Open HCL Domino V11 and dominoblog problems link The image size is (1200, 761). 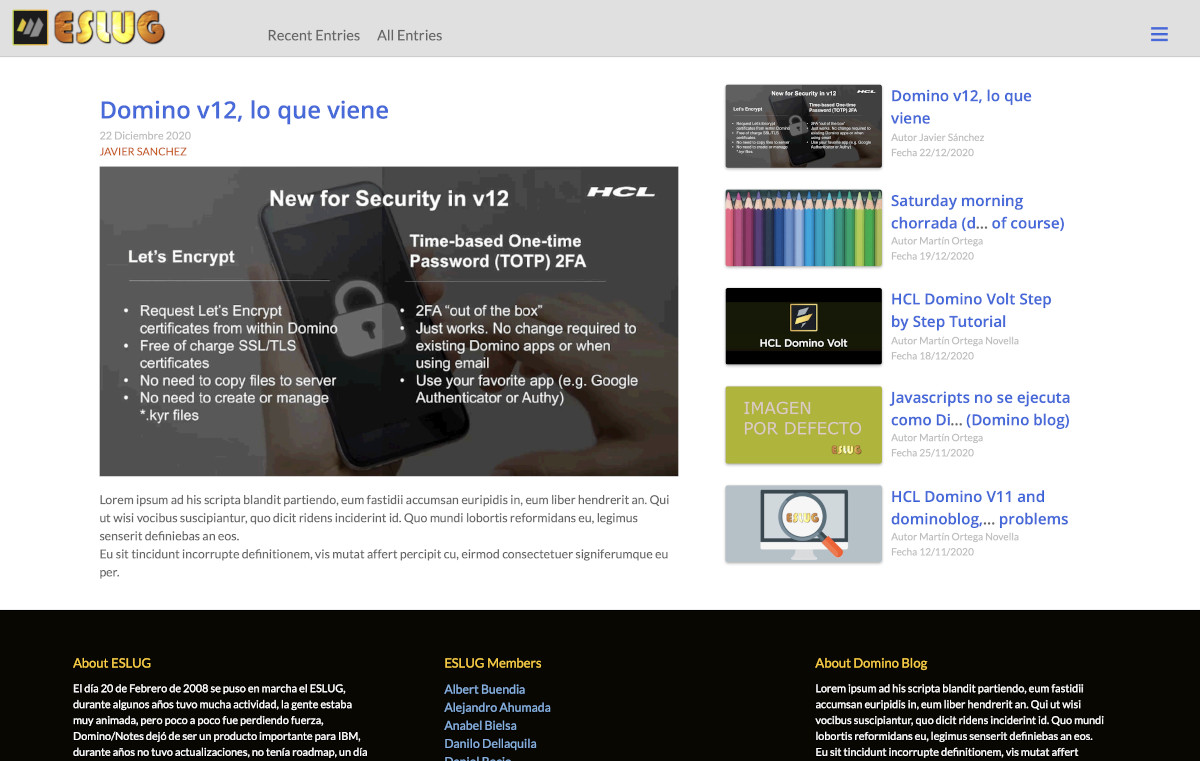(979, 508)
